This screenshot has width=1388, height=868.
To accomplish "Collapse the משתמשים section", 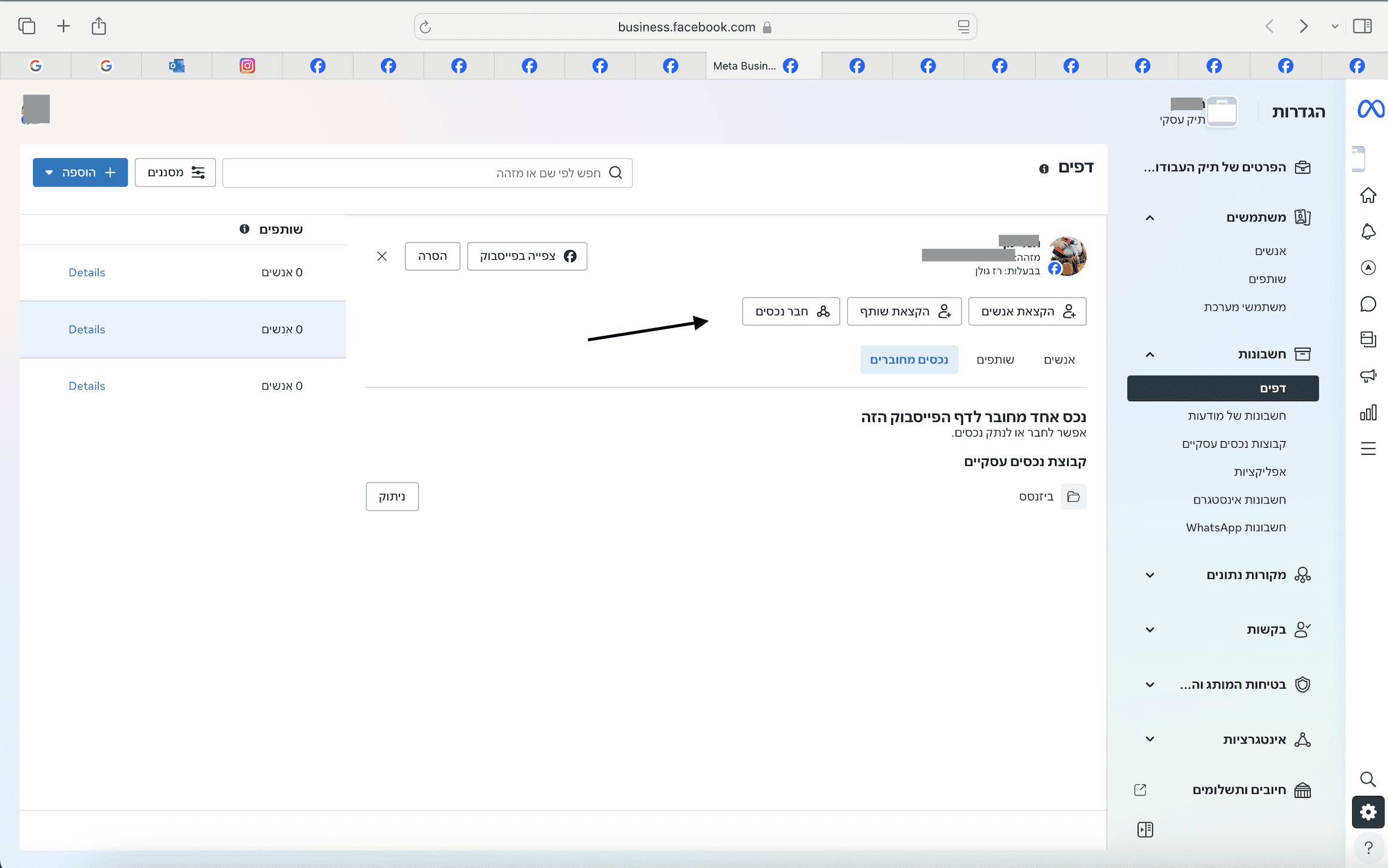I will click(1150, 217).
